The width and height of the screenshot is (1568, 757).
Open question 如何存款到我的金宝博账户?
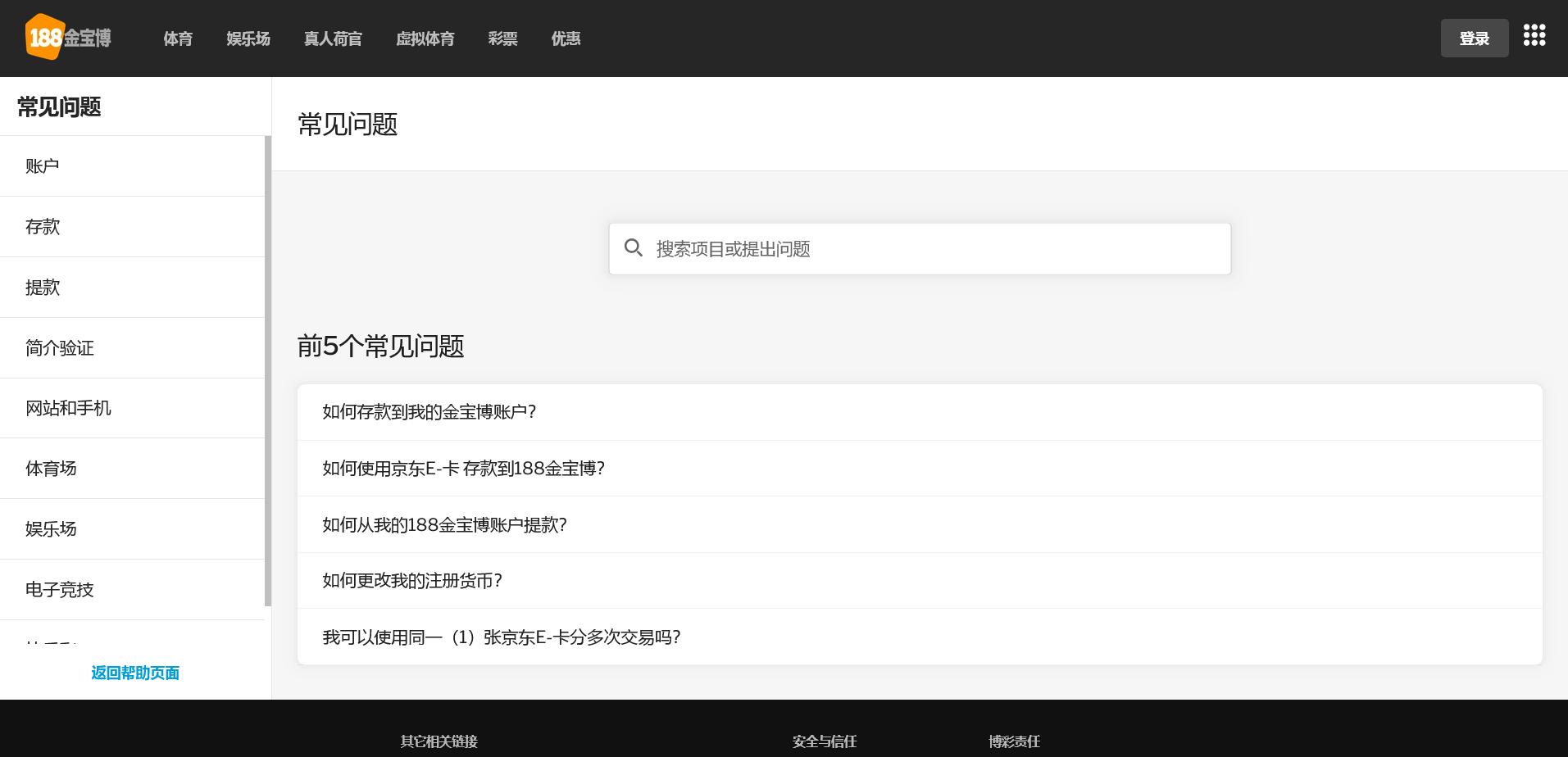pos(920,412)
